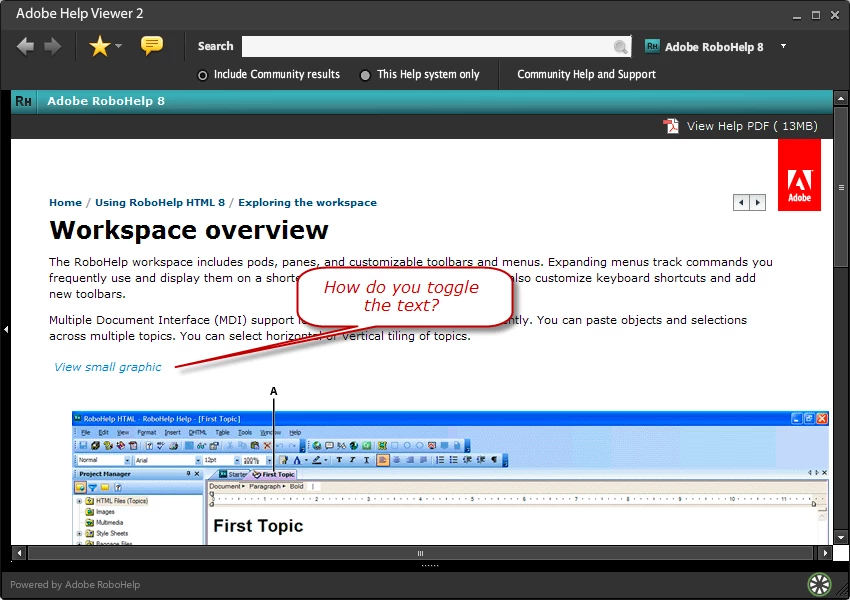Click Insert menu in RoboHelp graphic
Viewport: 850px width, 600px height.
coord(172,433)
